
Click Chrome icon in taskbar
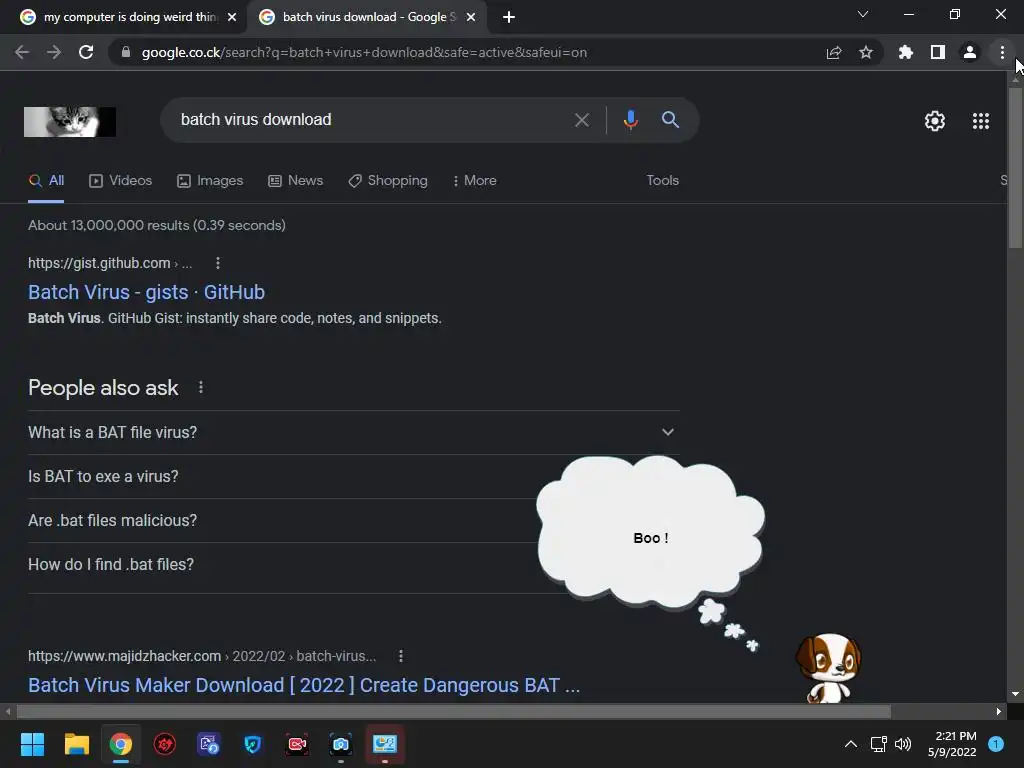click(121, 744)
